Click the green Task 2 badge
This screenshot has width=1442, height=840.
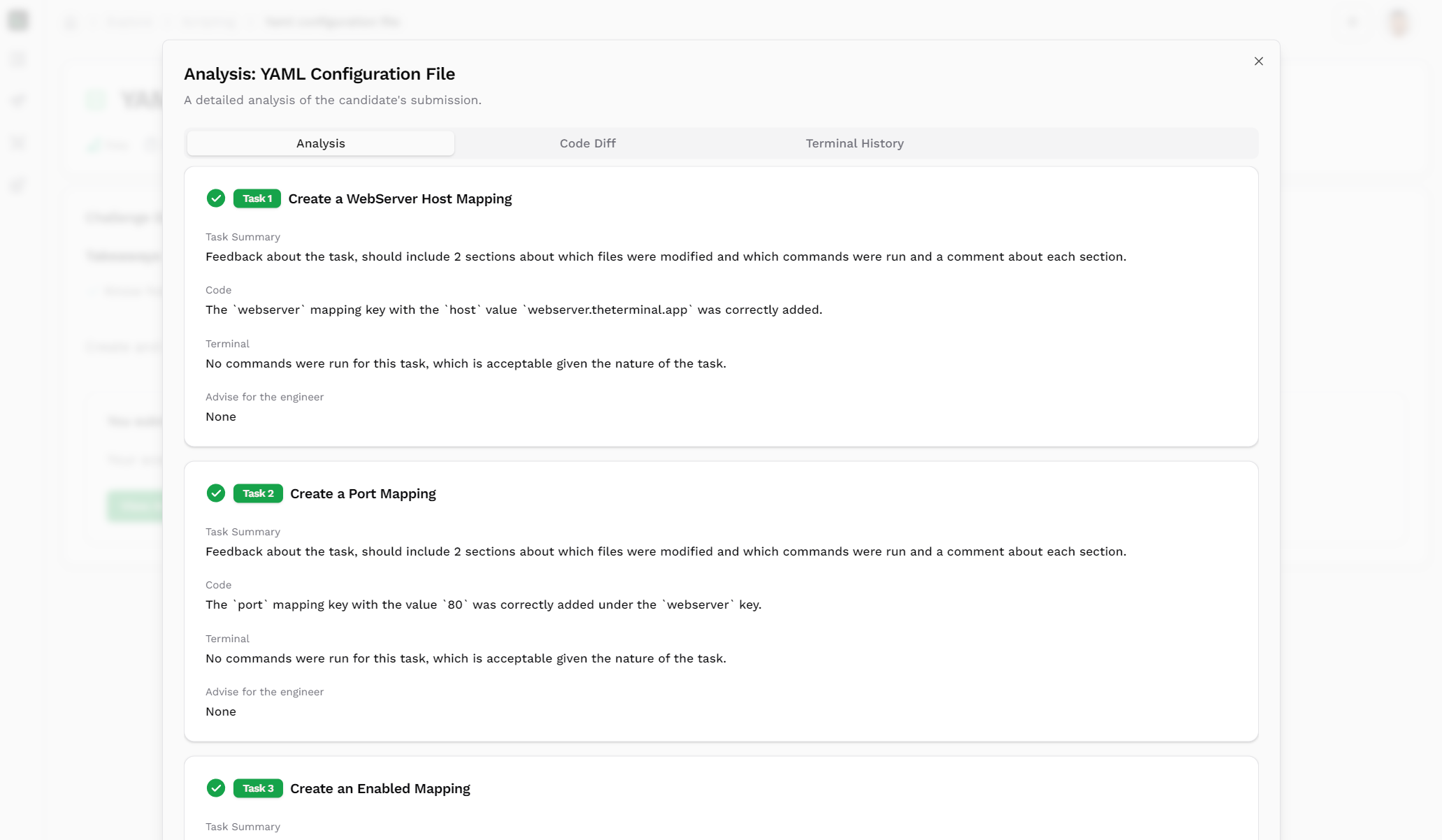[258, 493]
